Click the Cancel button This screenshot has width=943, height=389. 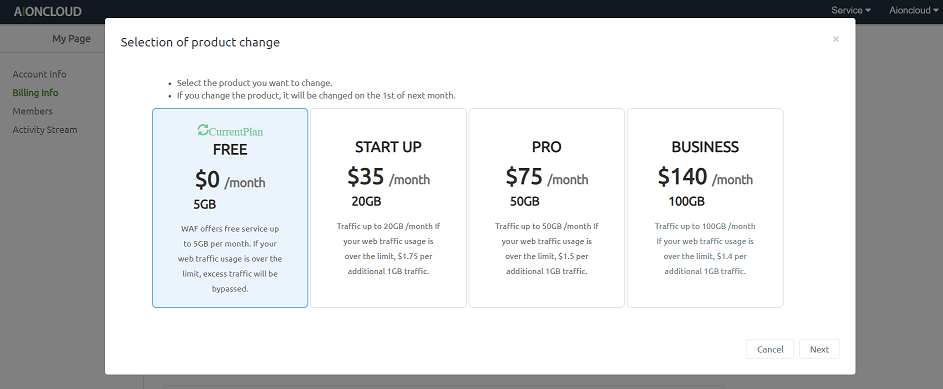pyautogui.click(x=770, y=349)
